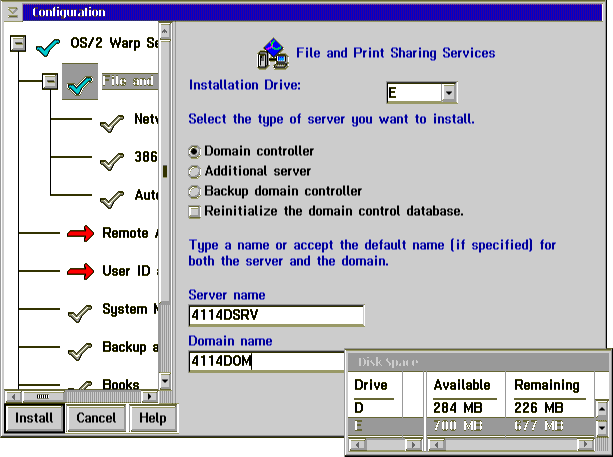Click the Installation Drive combo box text field
Screen dimensions: 613x457
414,93
